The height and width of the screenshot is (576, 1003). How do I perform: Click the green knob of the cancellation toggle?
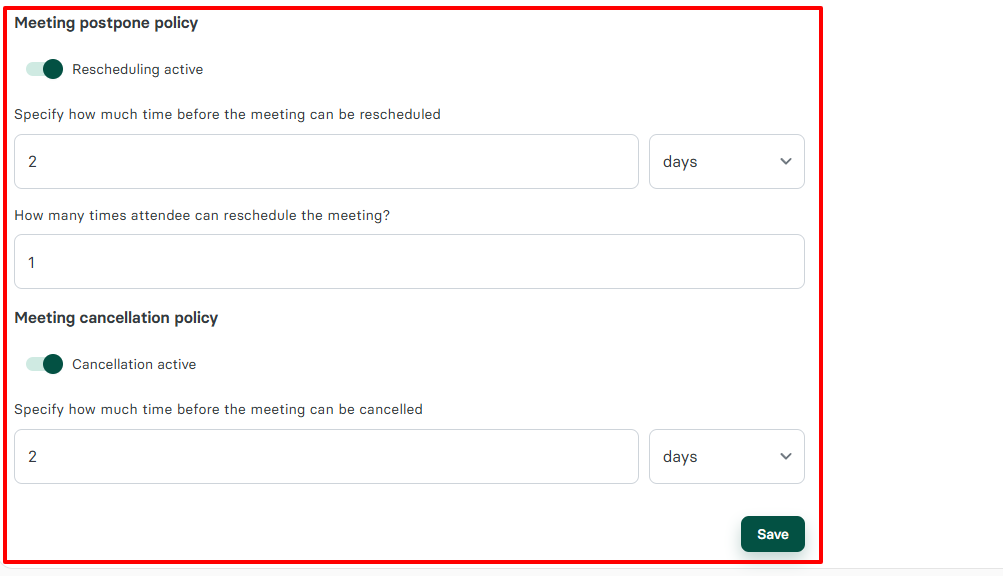pyautogui.click(x=52, y=364)
